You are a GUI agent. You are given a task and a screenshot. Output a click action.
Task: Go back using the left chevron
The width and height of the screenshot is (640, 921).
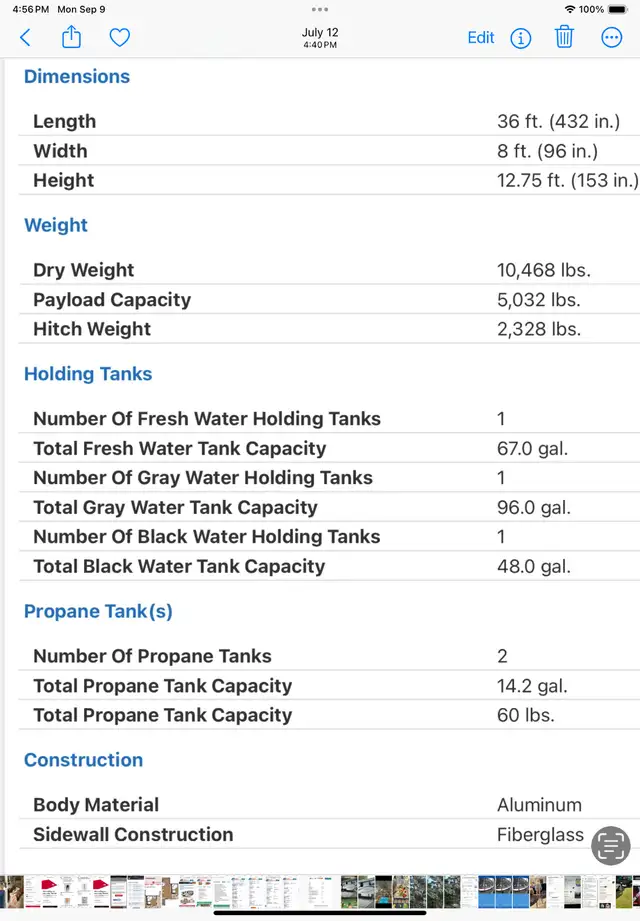pos(25,38)
